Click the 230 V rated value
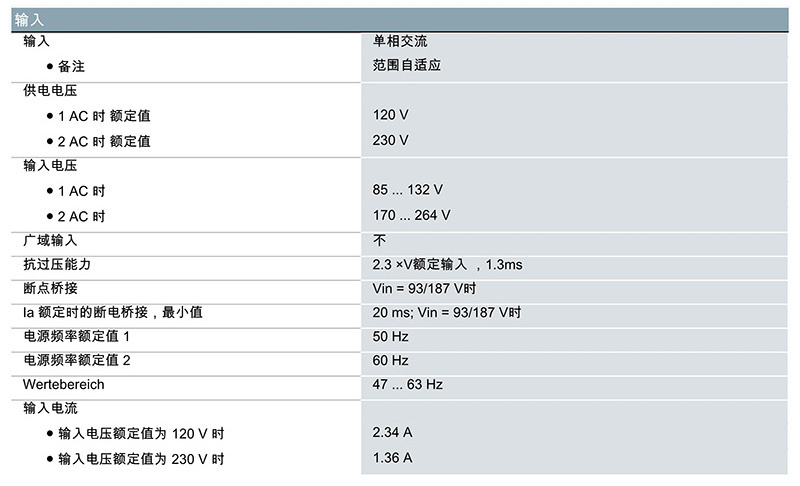The height and width of the screenshot is (486, 800). [x=390, y=140]
